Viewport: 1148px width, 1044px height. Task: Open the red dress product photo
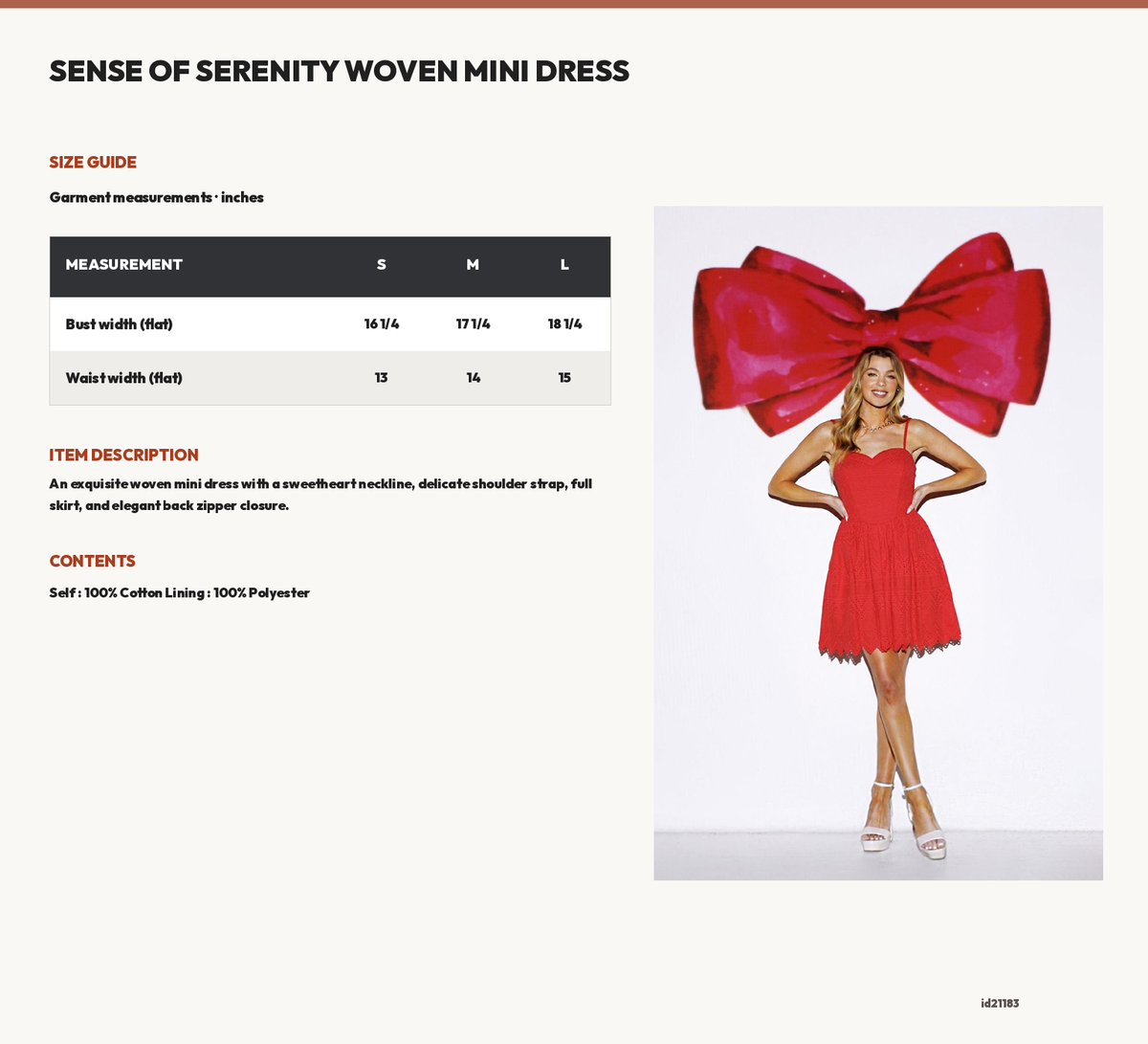(x=878, y=543)
